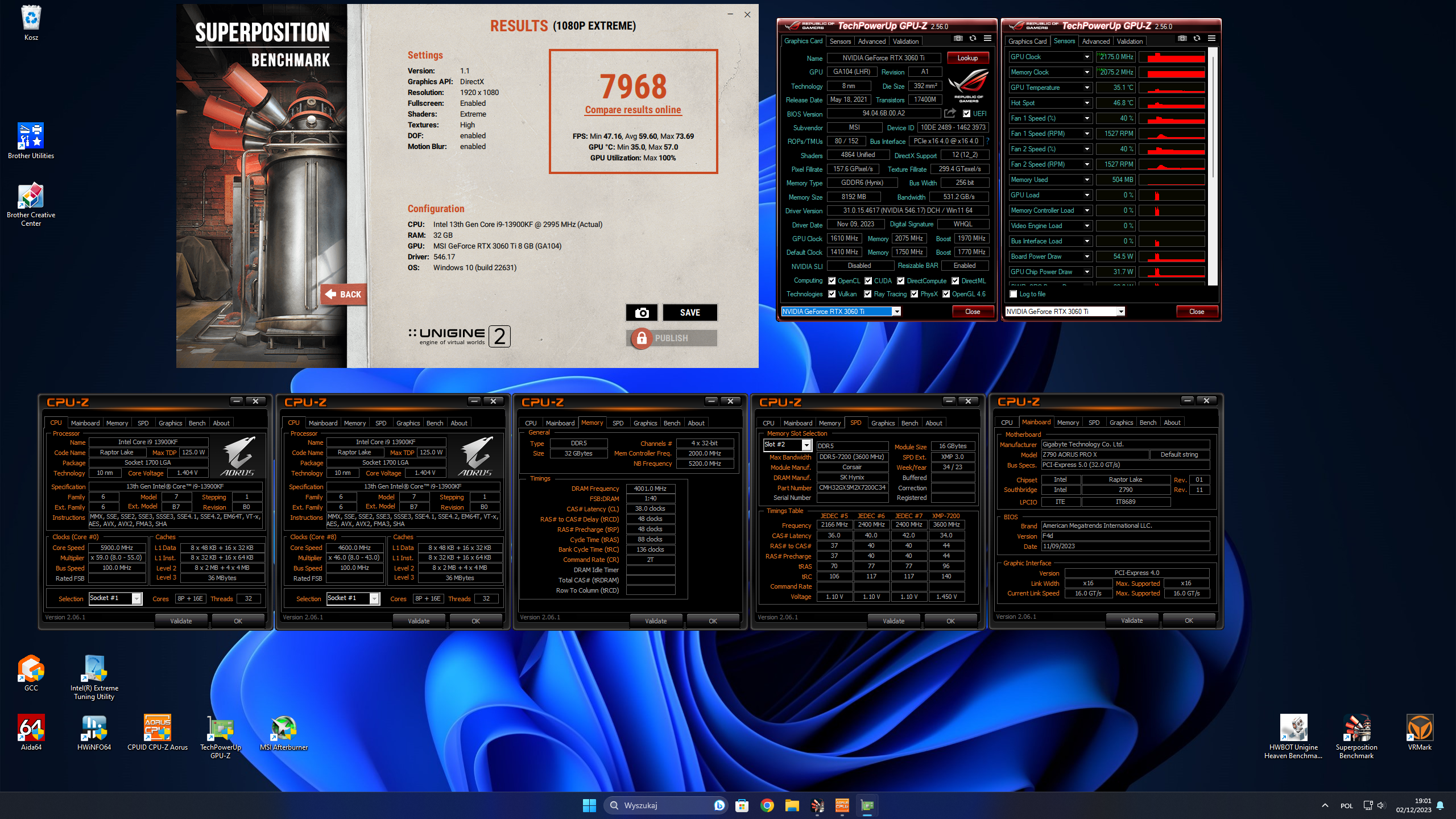Open Microsoft Store from the taskbar
This screenshot has width=1456, height=819.
coord(742,805)
